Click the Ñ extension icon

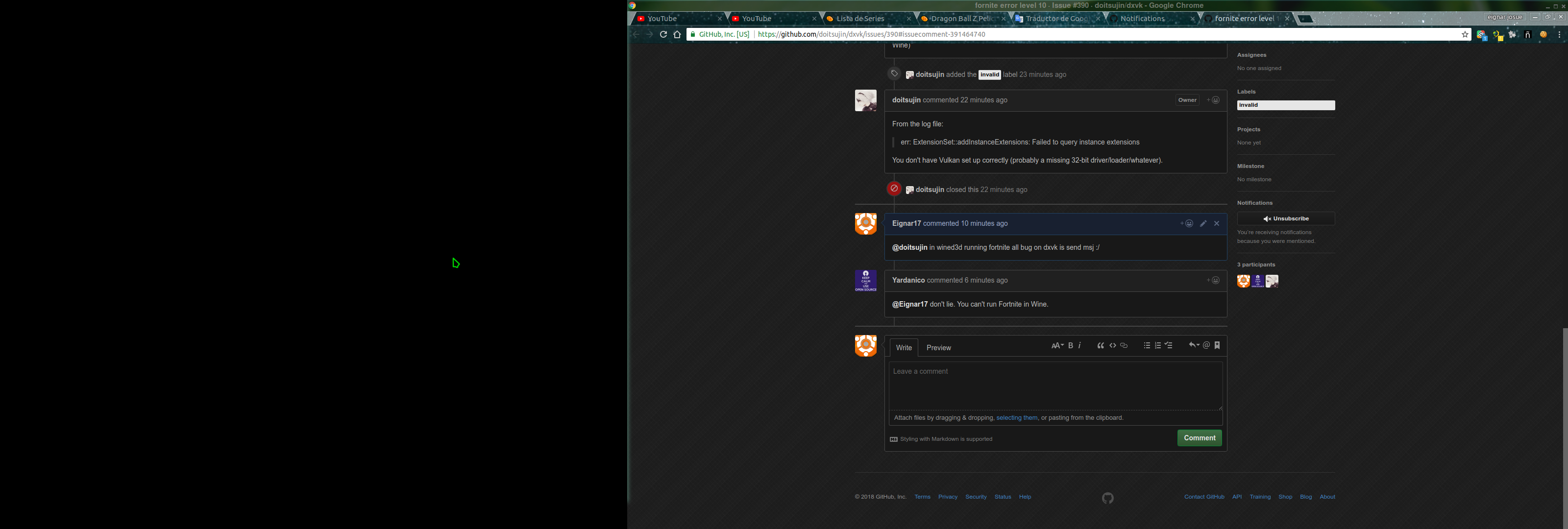(x=1527, y=35)
